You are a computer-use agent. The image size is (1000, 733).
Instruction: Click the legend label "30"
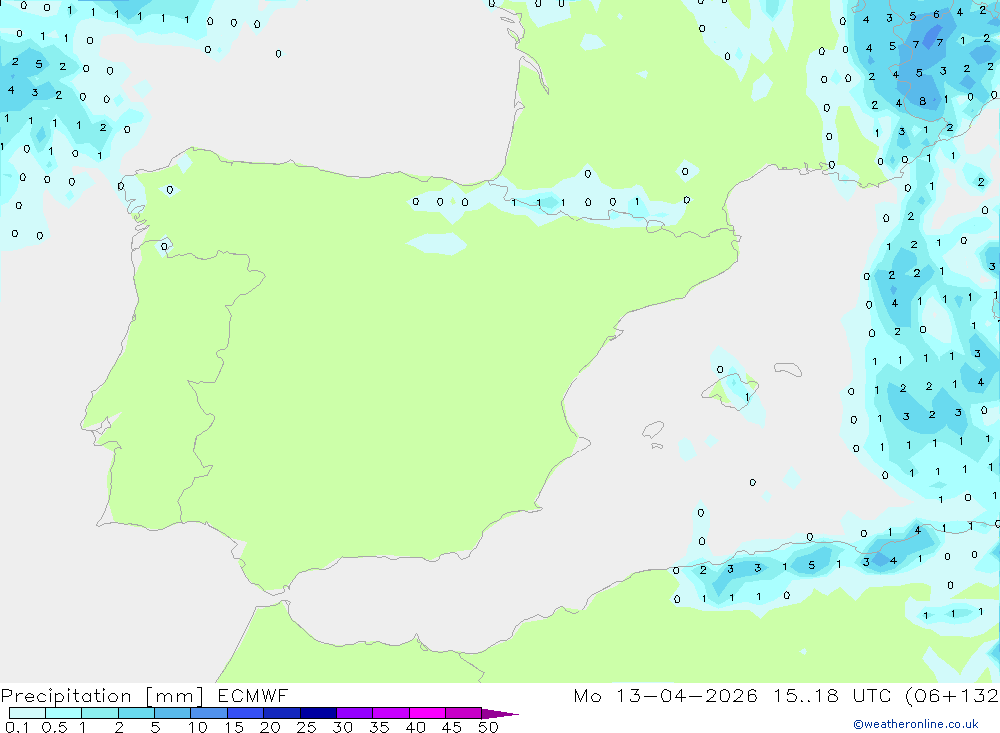342,727
